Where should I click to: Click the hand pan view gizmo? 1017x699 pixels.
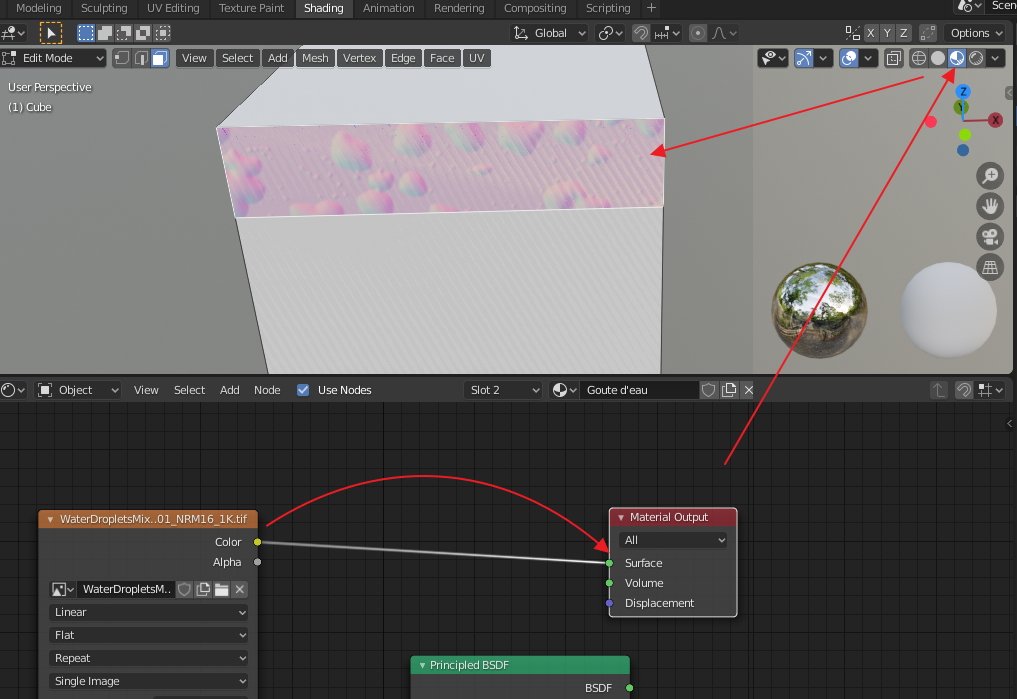[x=990, y=207]
